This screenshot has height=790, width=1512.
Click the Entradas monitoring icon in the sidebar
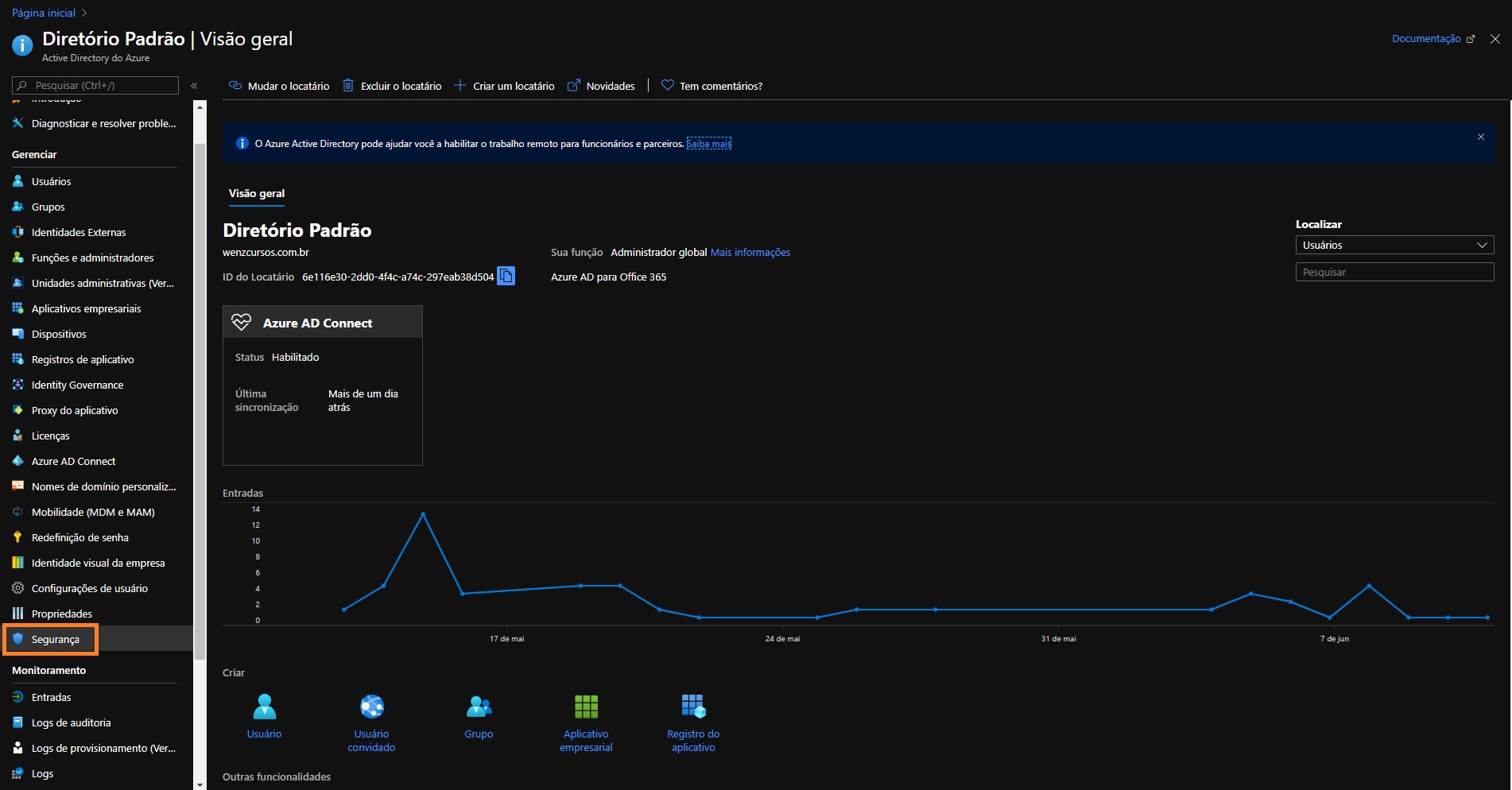(17, 697)
